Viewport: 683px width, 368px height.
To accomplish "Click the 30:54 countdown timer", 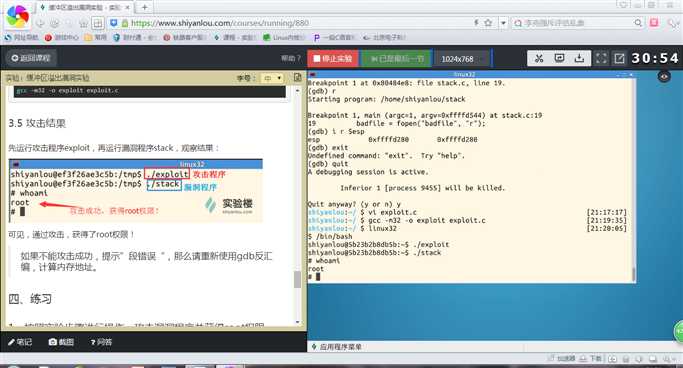I will [655, 58].
